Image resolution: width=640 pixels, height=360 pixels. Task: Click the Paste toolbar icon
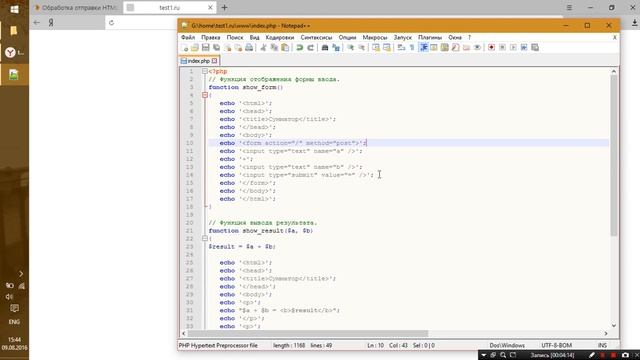pyautogui.click(x=285, y=48)
